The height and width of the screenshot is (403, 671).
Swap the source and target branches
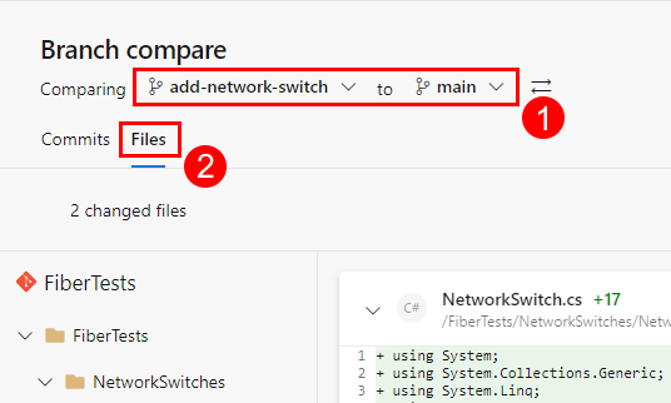(x=541, y=87)
